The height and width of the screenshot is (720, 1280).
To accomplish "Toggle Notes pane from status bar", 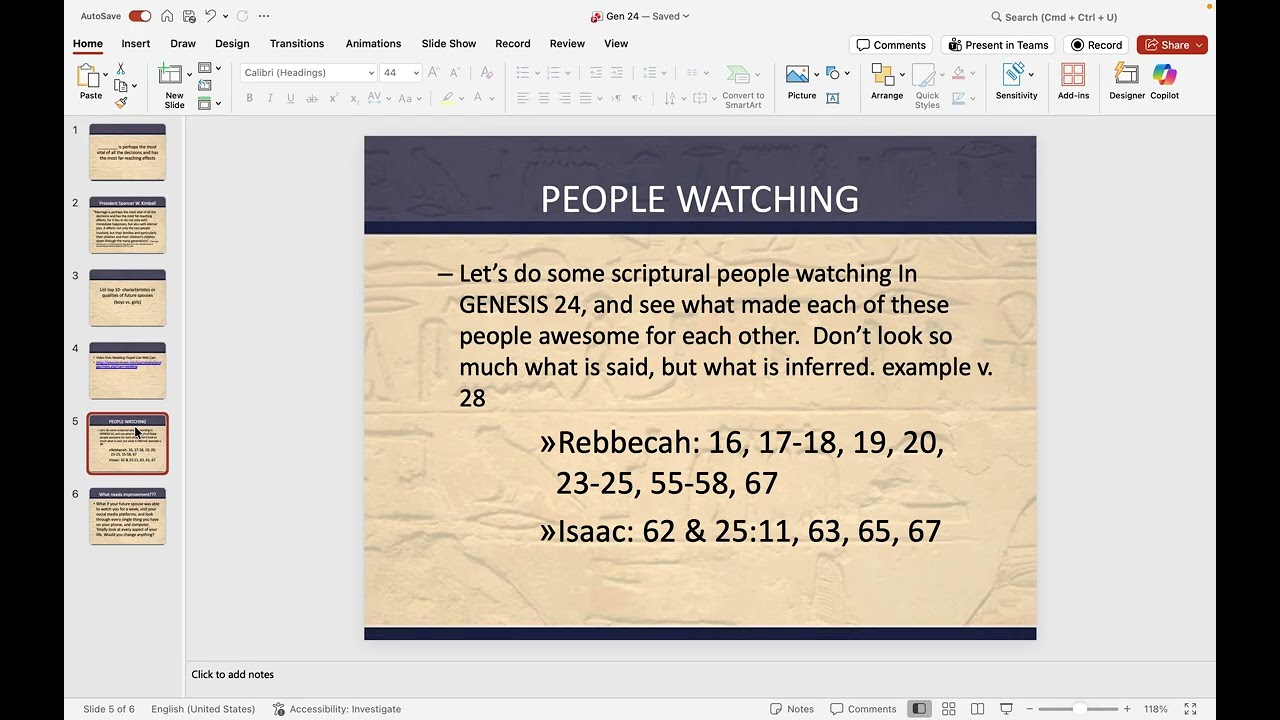I will click(792, 709).
